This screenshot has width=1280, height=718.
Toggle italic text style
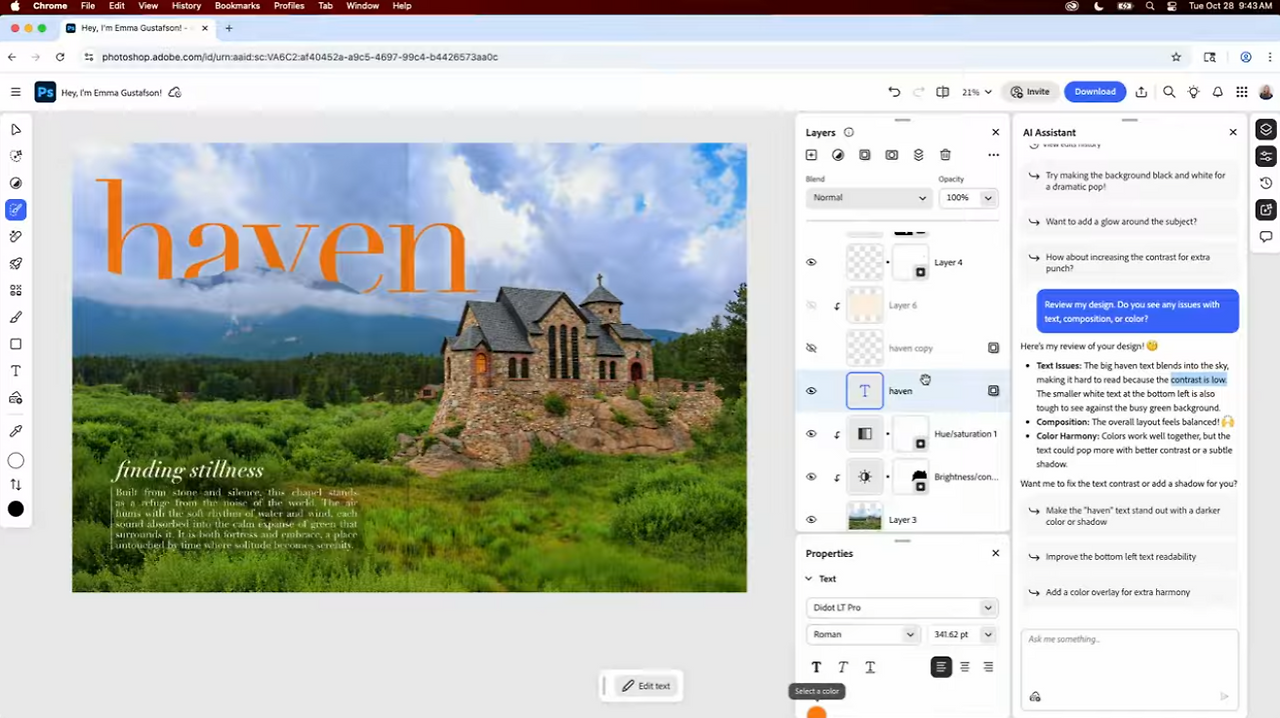(x=843, y=667)
